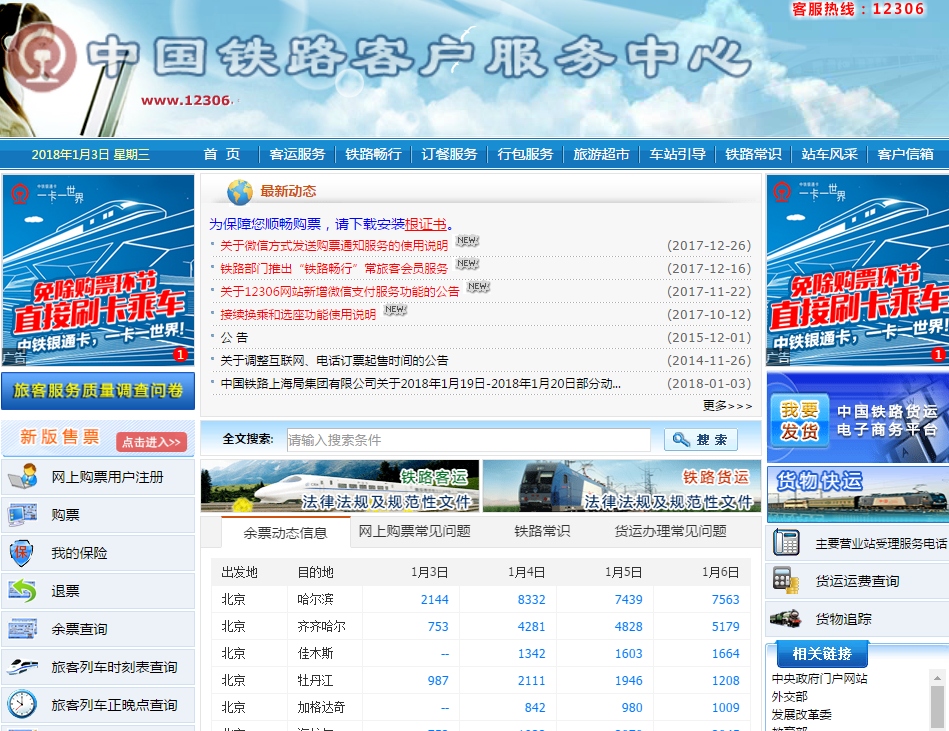Click the shield icon beside 我的保险
The height and width of the screenshot is (731, 949).
pyautogui.click(x=21, y=553)
